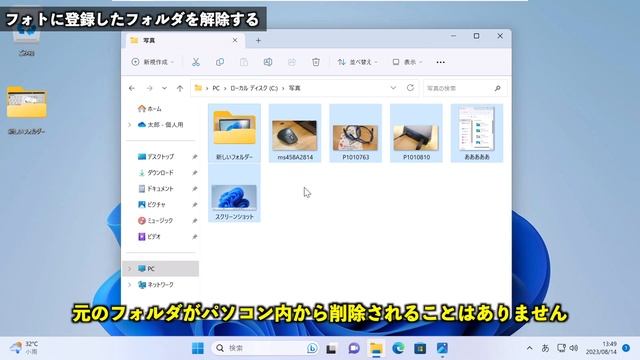
Task: Open the weather widget 32°C
Action: click(x=24, y=348)
